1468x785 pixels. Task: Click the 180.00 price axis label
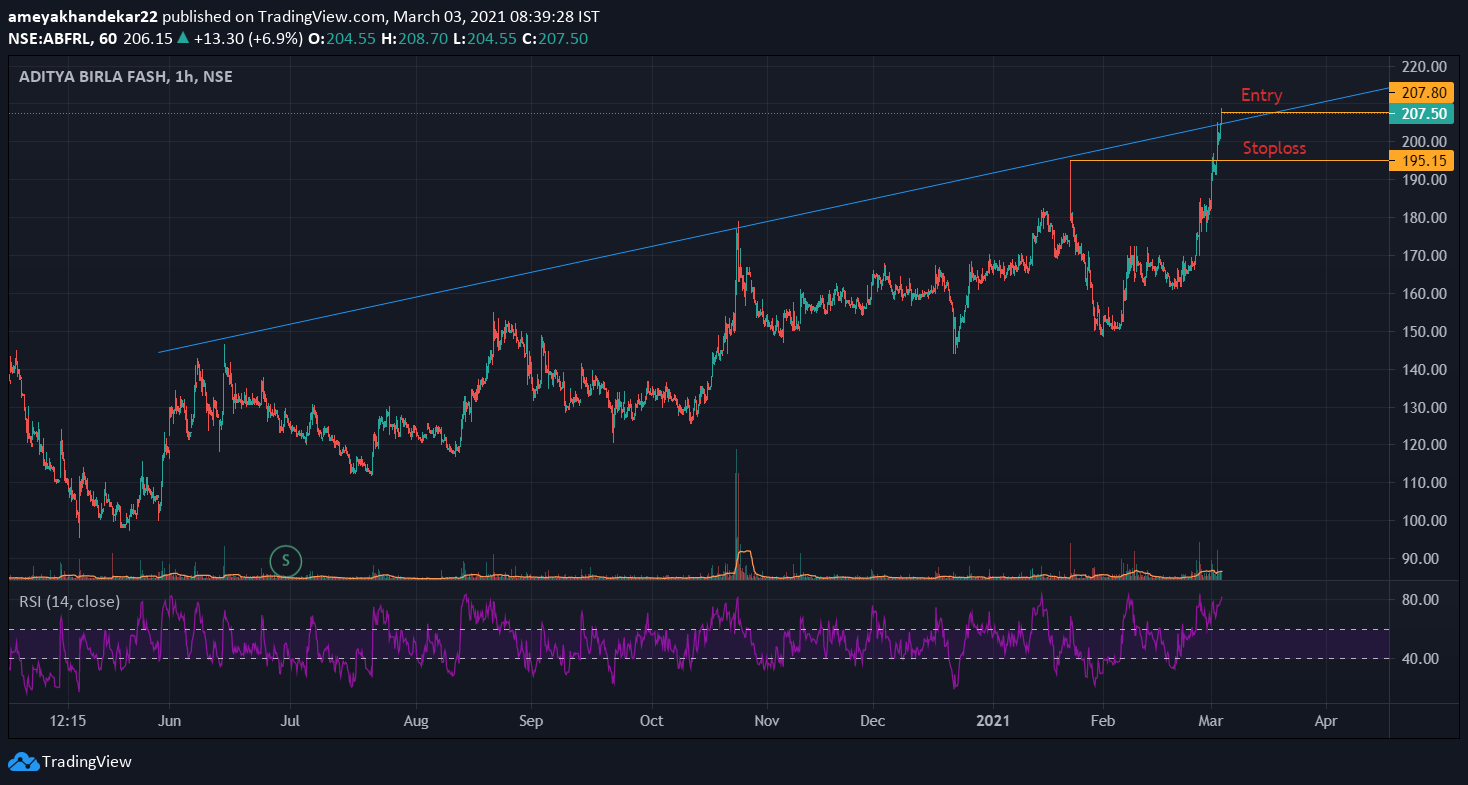coord(1425,218)
